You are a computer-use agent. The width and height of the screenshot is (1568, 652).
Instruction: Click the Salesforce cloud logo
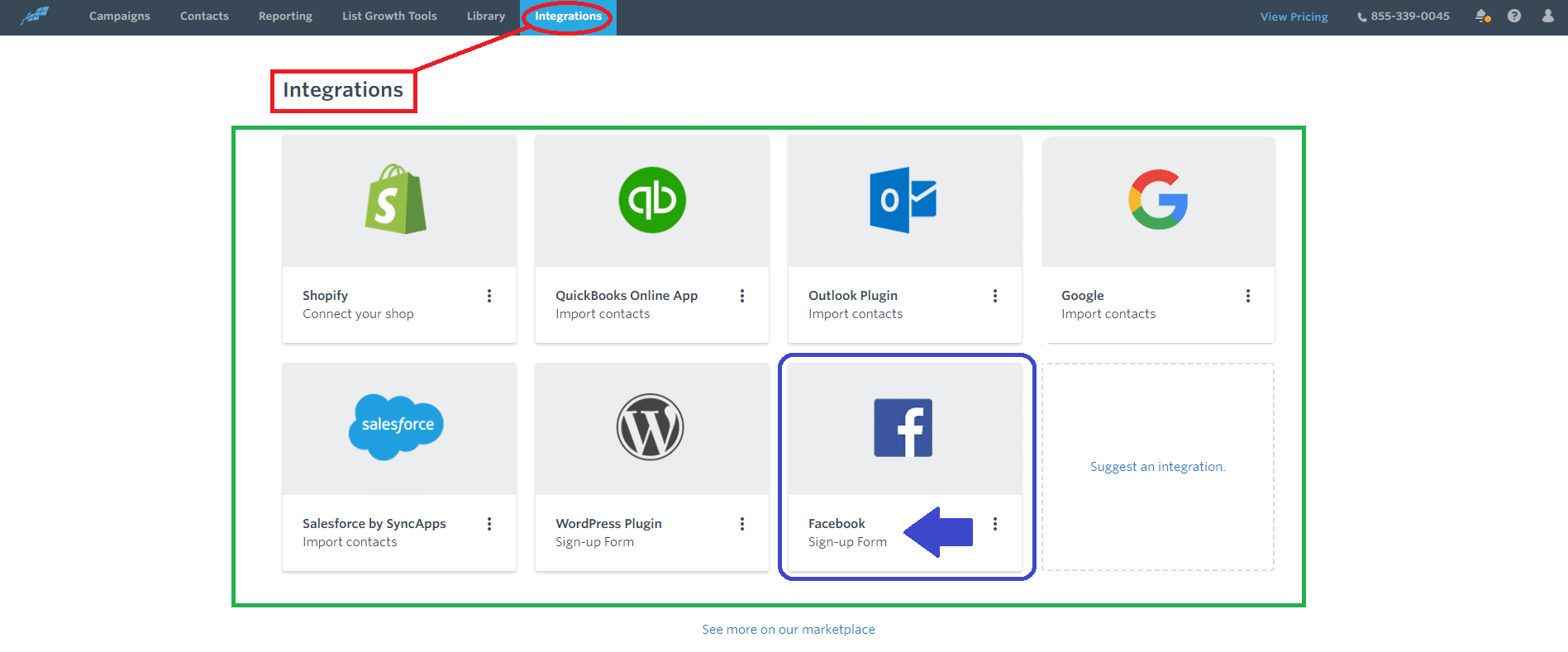point(397,426)
